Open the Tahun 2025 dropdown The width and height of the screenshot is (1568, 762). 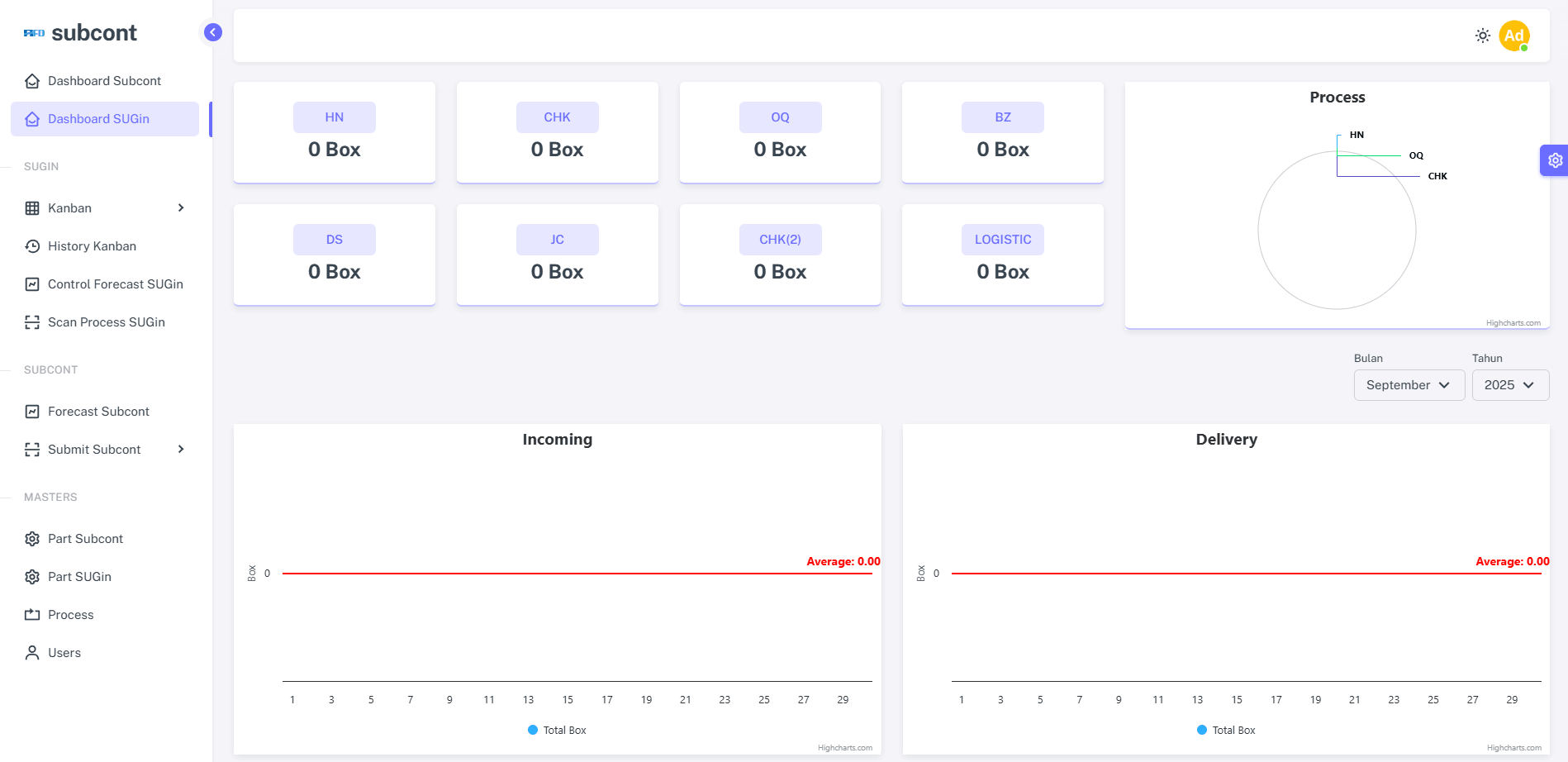click(x=1510, y=385)
